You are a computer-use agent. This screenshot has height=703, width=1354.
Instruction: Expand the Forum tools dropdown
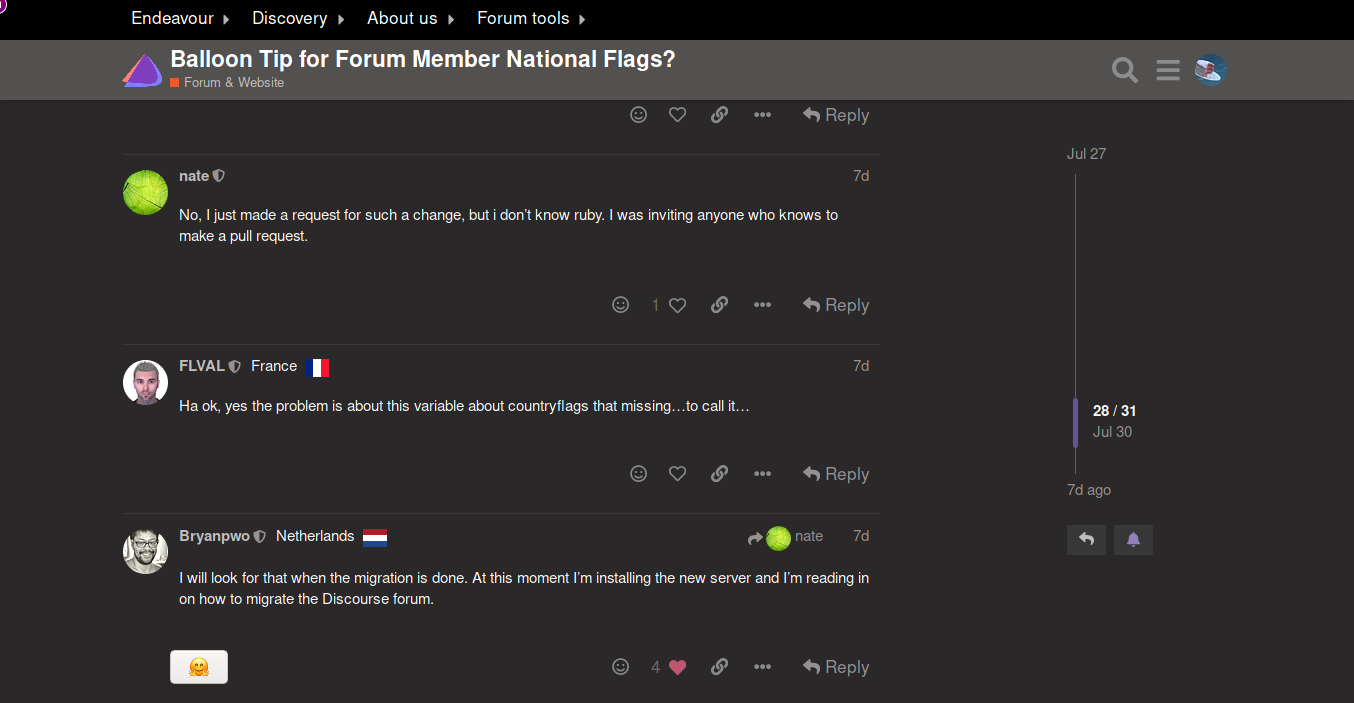(x=523, y=18)
